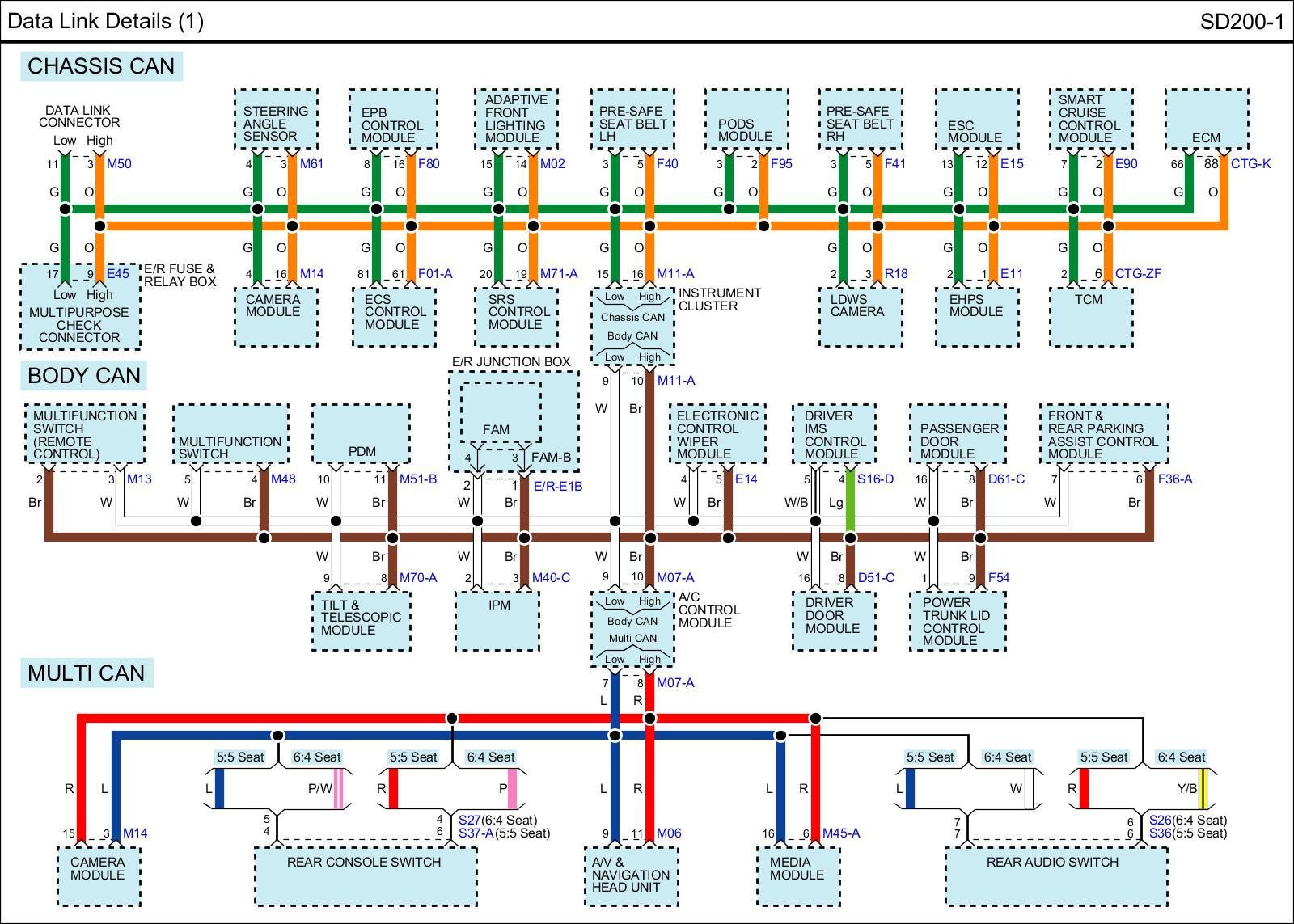The image size is (1294, 924).
Task: Click the BODY CAN section header
Action: (84, 376)
